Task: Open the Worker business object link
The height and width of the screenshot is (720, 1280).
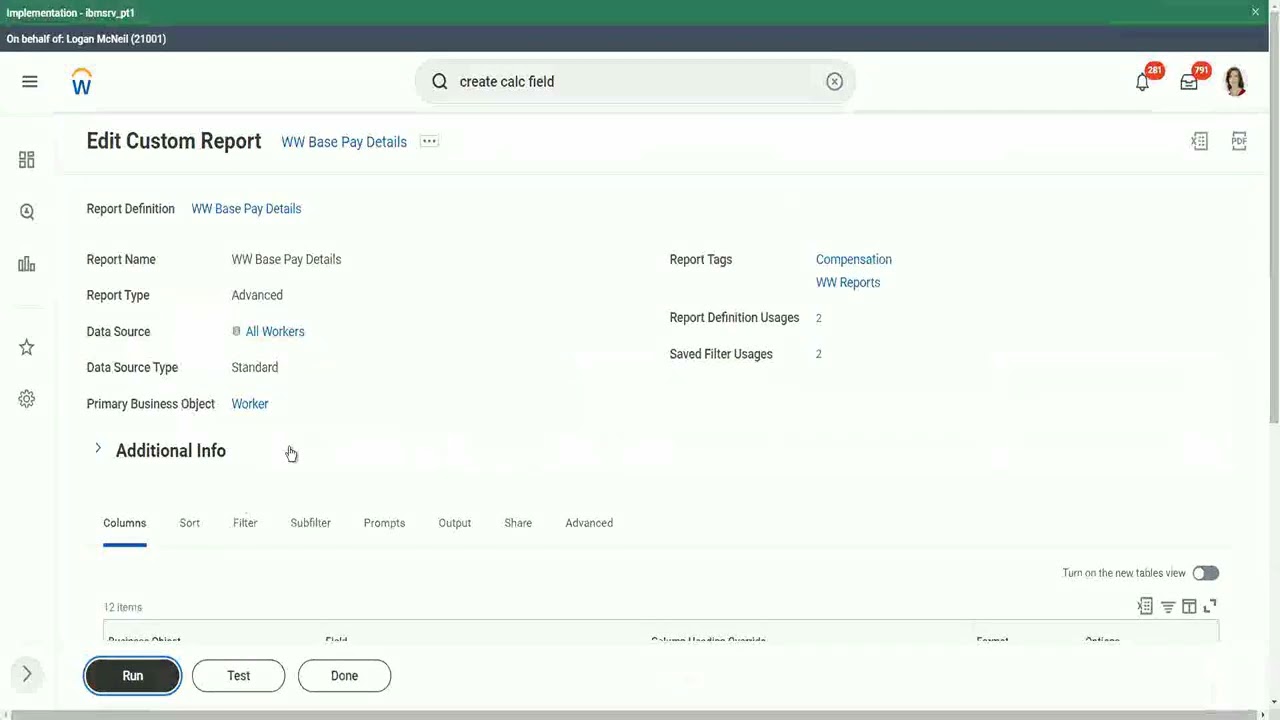Action: tap(250, 404)
